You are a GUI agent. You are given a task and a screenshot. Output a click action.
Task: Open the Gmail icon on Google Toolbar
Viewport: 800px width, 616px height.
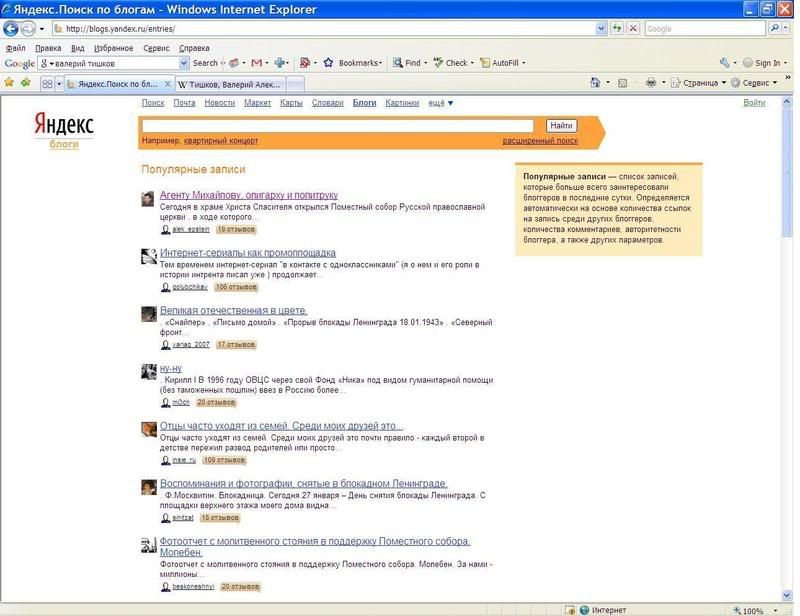[256, 63]
